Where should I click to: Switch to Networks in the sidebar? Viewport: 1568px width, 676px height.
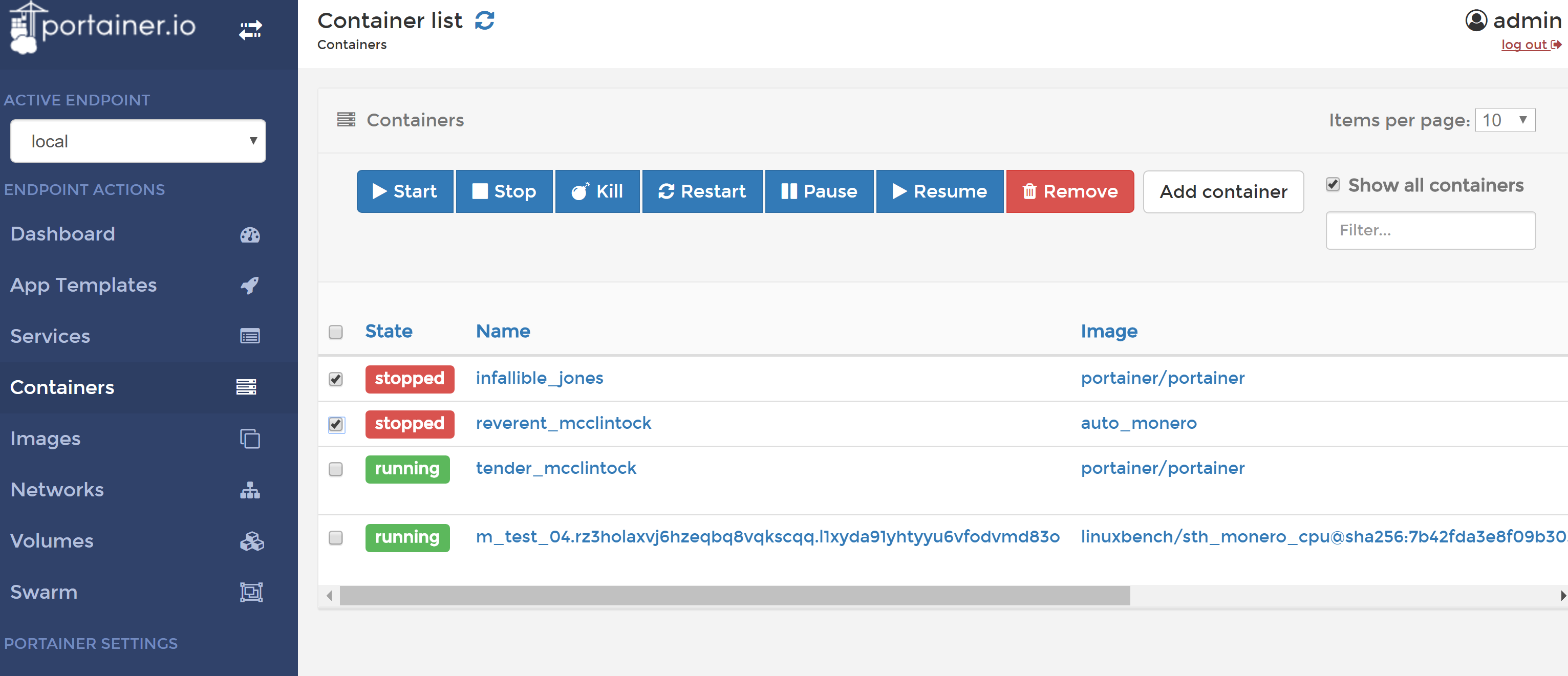coord(57,490)
